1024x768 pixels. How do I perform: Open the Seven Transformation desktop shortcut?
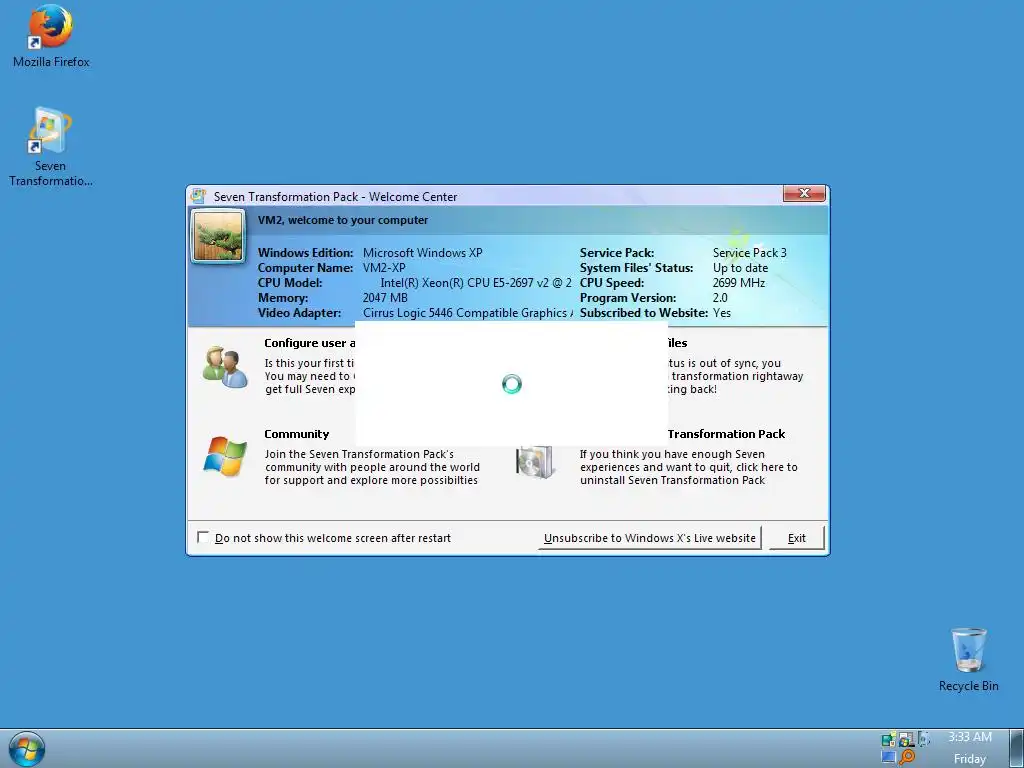coord(50,147)
